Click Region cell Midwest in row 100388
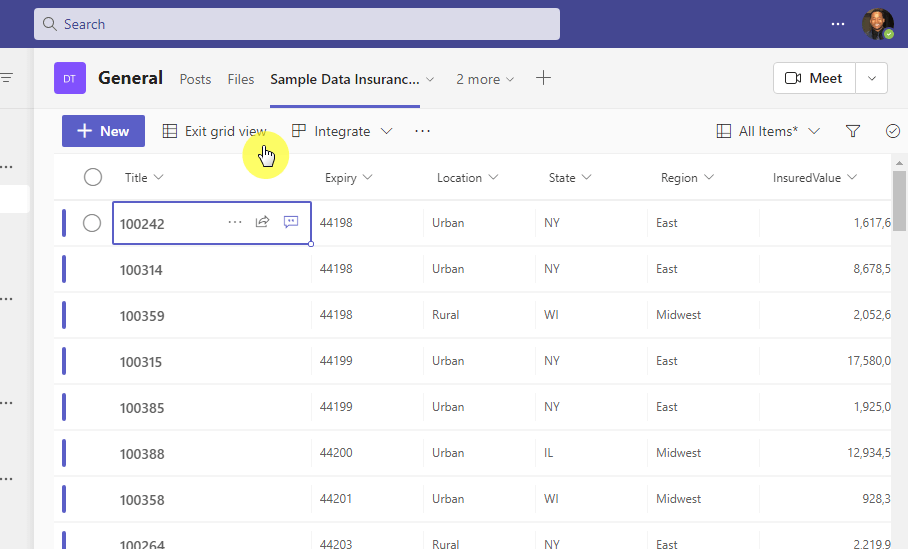908x549 pixels. 703,453
